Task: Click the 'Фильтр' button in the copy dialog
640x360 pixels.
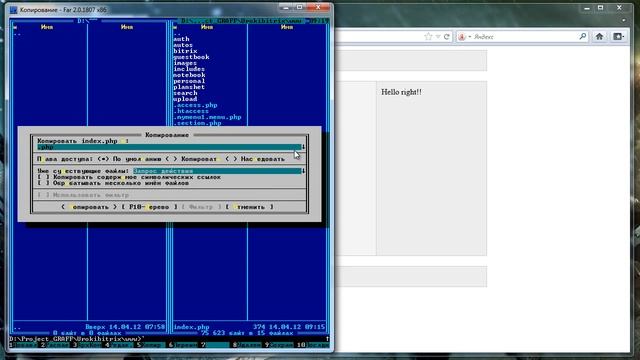Action: (201, 207)
